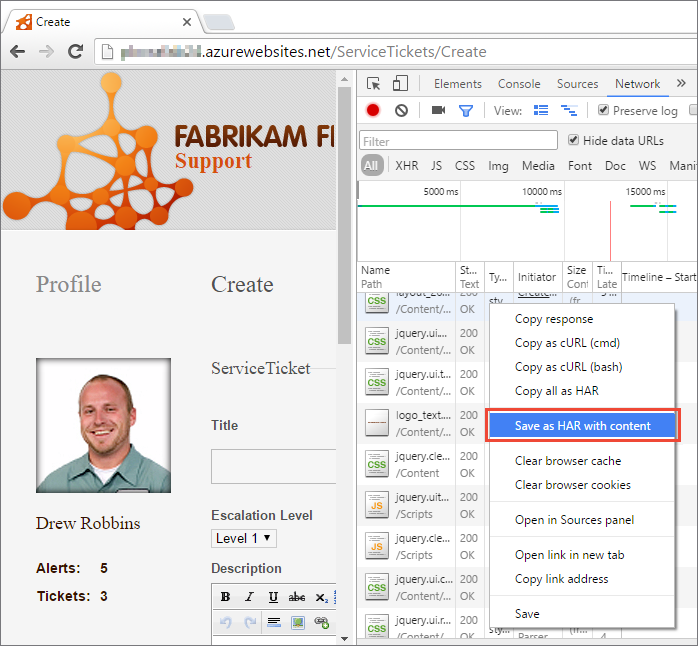This screenshot has width=698, height=646.
Task: Click the page info icon in the address bar
Action: click(107, 52)
